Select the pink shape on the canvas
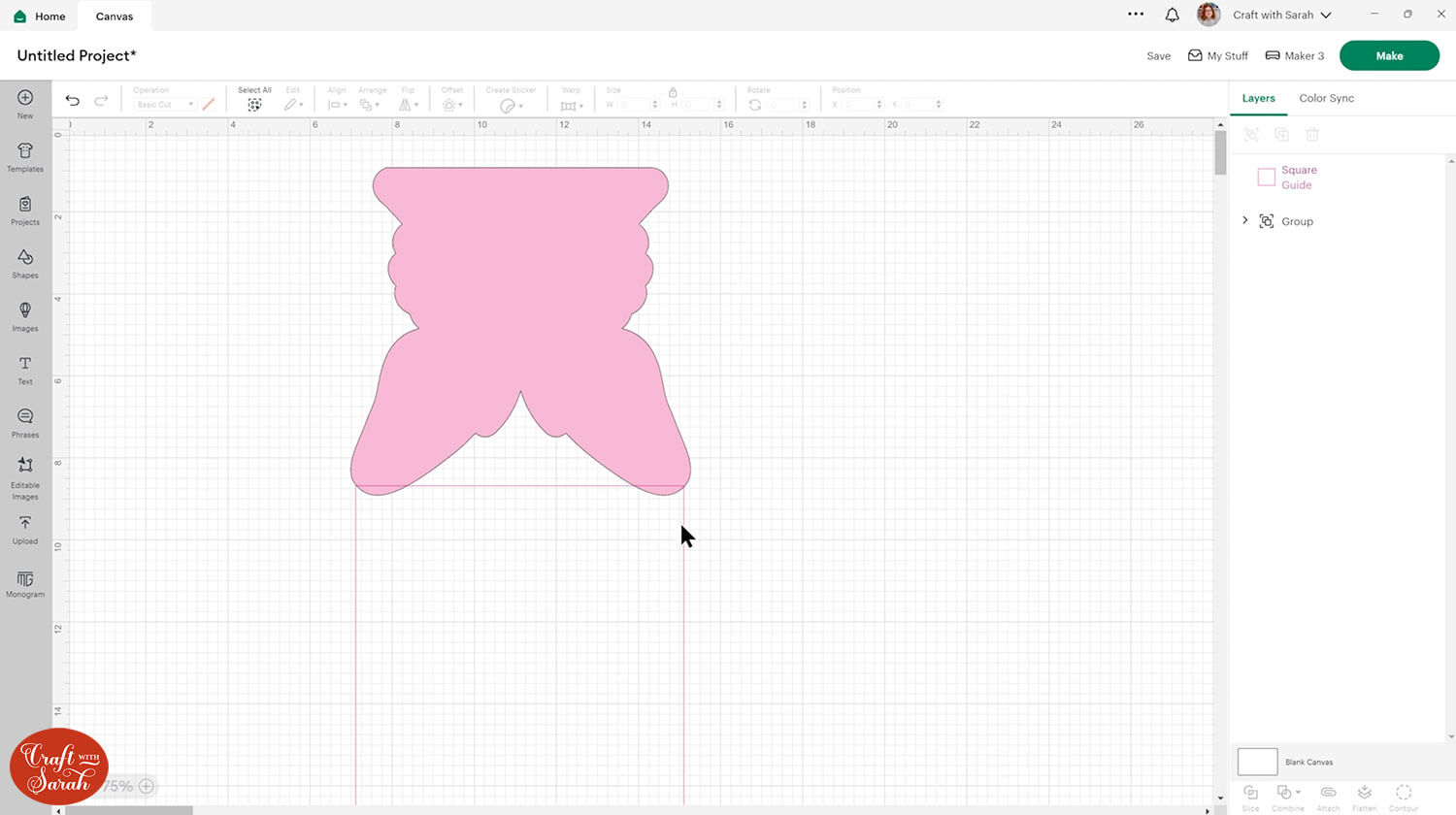 tap(520, 291)
